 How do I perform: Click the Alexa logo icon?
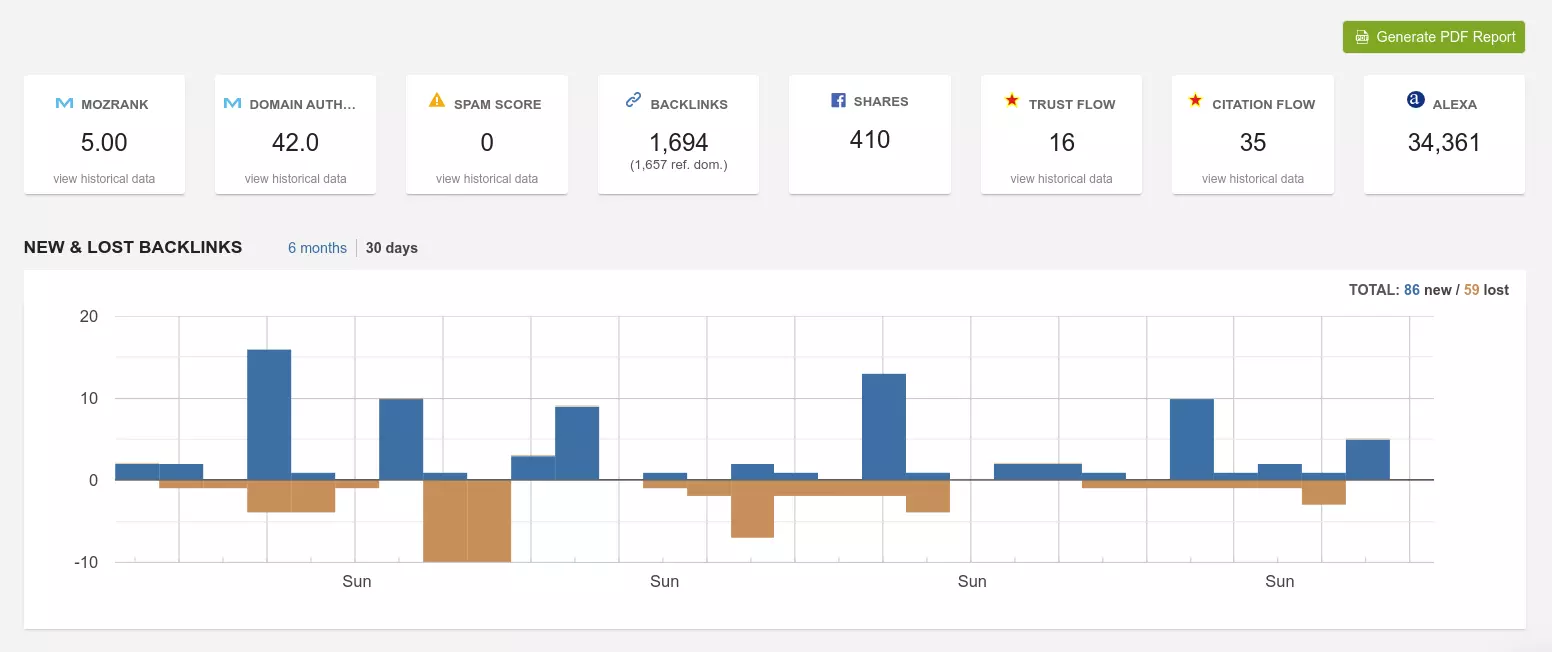(1415, 100)
